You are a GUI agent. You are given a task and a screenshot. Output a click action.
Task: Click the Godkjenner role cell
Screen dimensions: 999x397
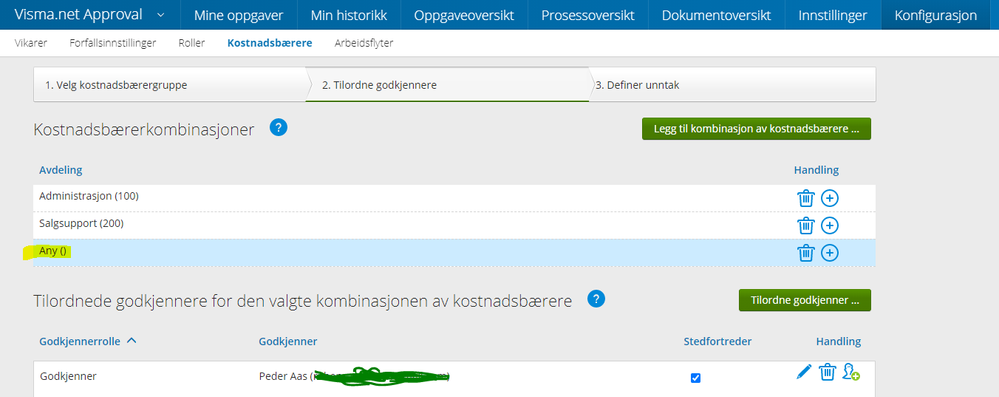click(x=68, y=376)
